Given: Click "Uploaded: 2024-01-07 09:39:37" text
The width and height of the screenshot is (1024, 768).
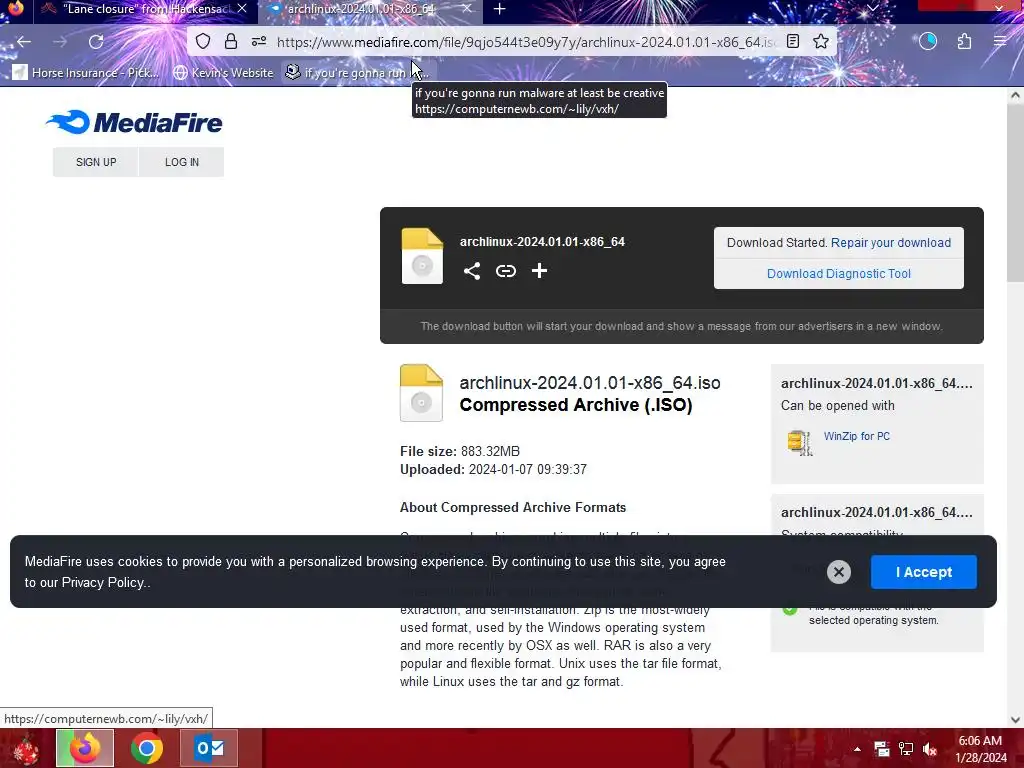Looking at the screenshot, I should (x=493, y=470).
